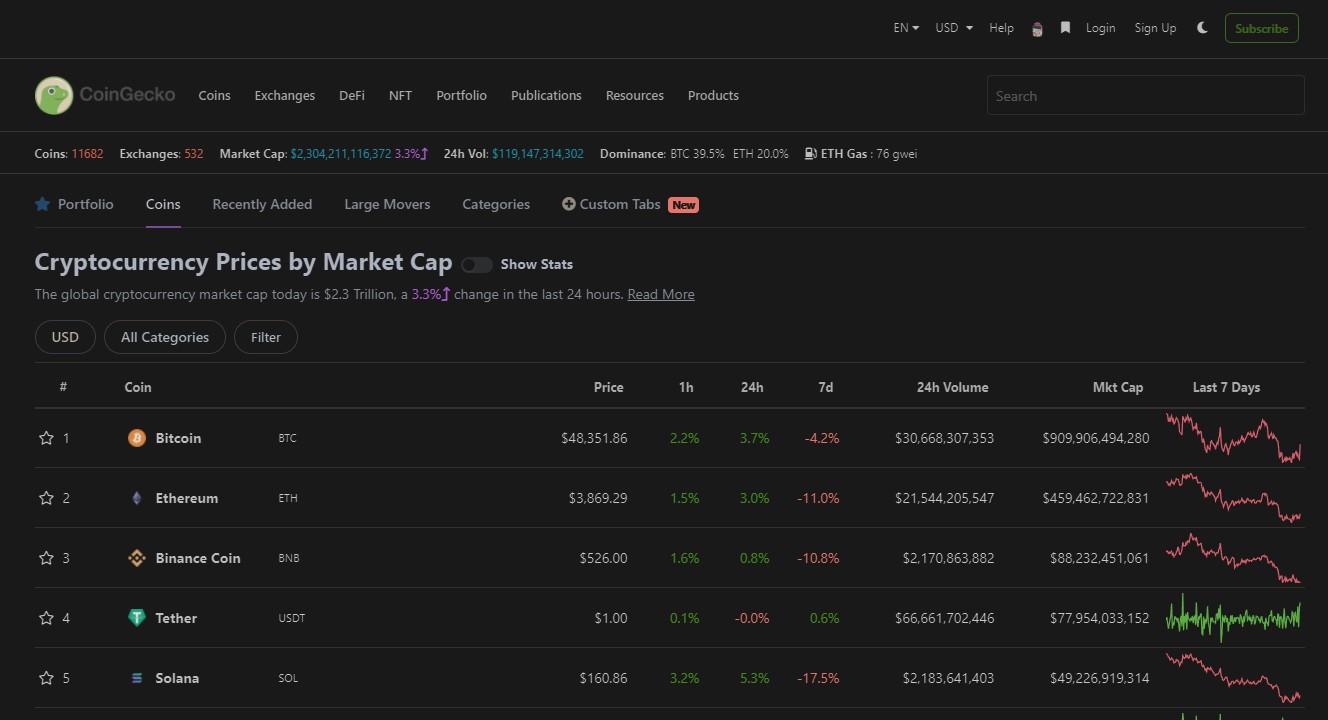Switch to the Large Movers tab
Screen dimensions: 1328x720
[387, 204]
